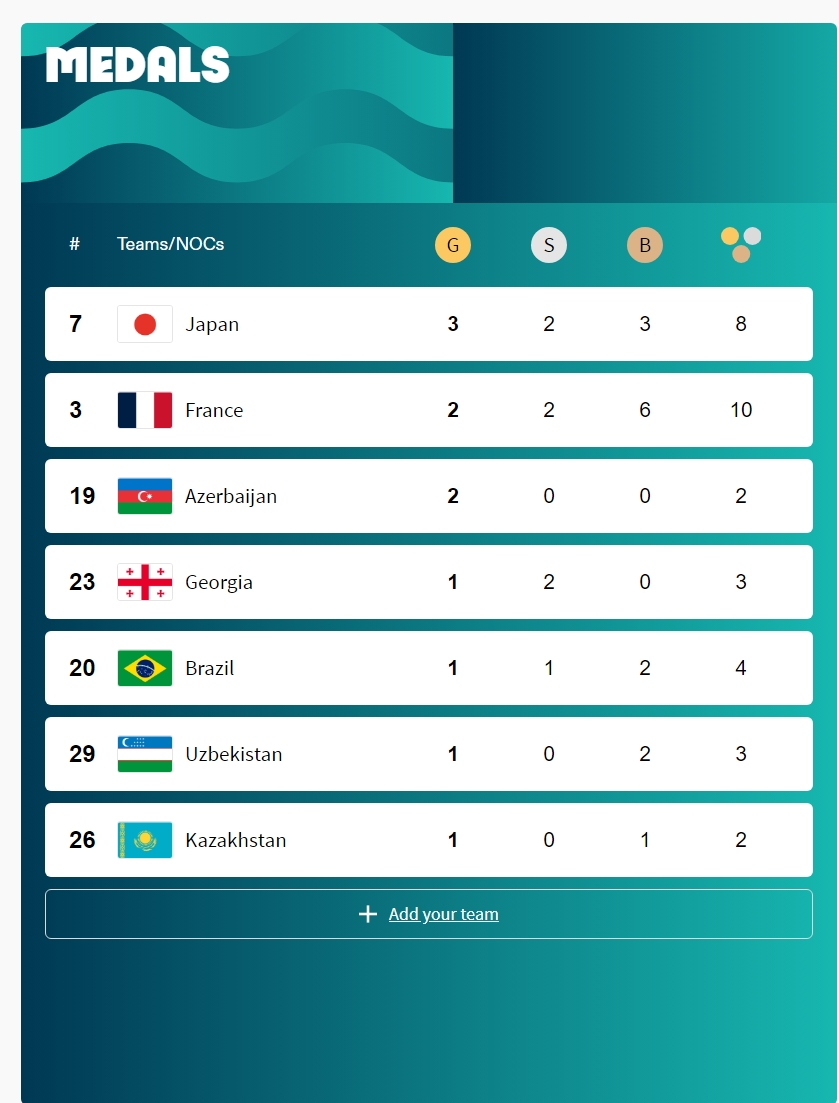The image size is (839, 1103).
Task: Select the Japan team name
Action: 212,324
